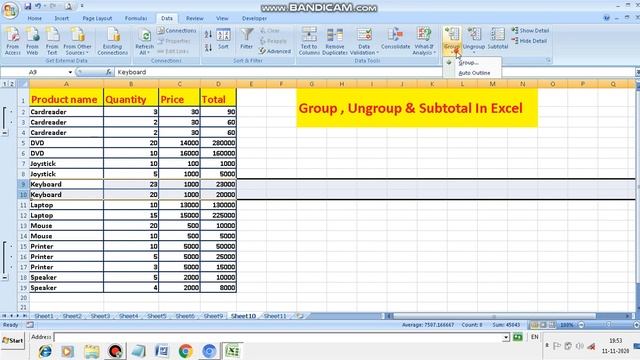Switch to Page Layout view button
The height and width of the screenshot is (360, 640).
pyautogui.click(x=543, y=325)
